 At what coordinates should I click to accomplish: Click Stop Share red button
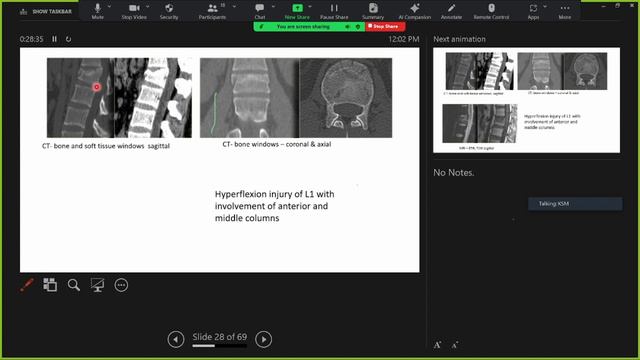[385, 27]
